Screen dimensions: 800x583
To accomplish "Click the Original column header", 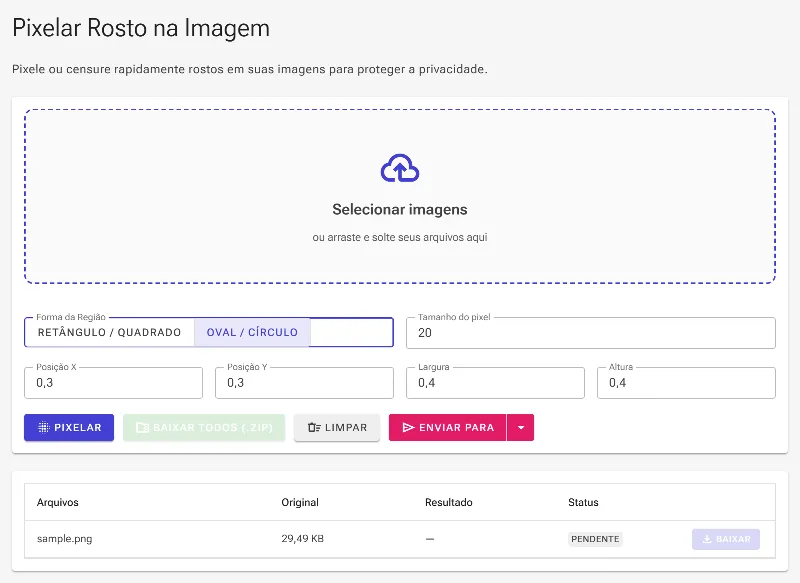I will 300,502.
